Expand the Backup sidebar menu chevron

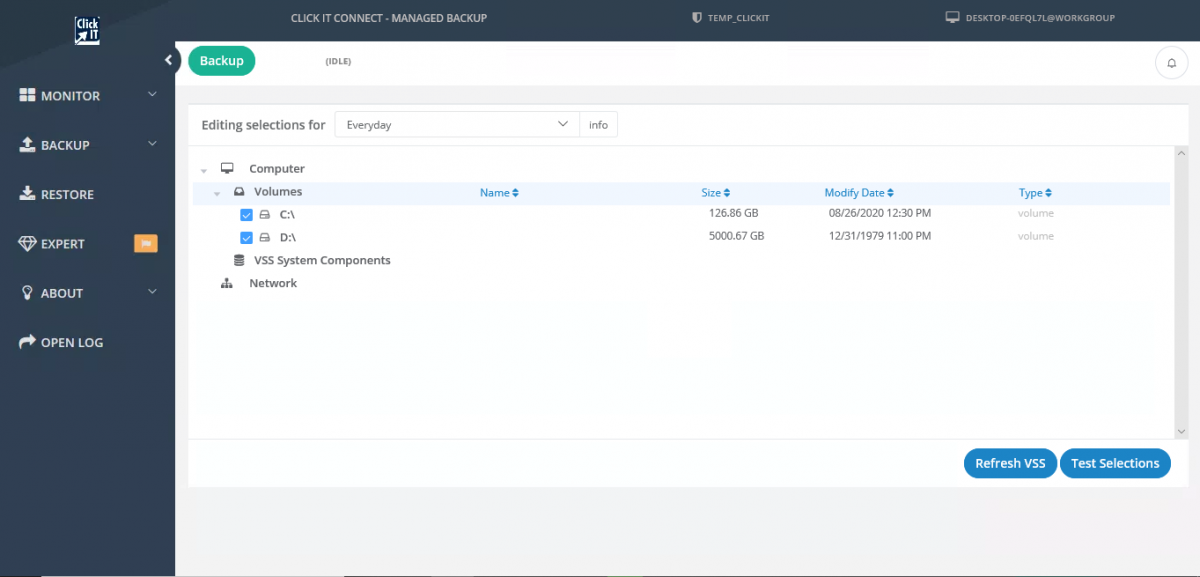click(x=153, y=144)
